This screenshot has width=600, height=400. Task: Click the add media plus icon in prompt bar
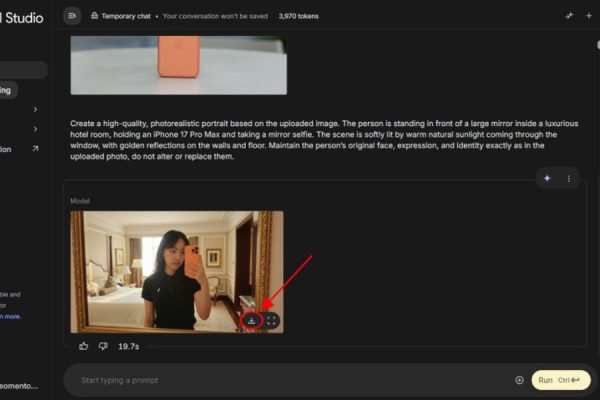click(x=519, y=380)
